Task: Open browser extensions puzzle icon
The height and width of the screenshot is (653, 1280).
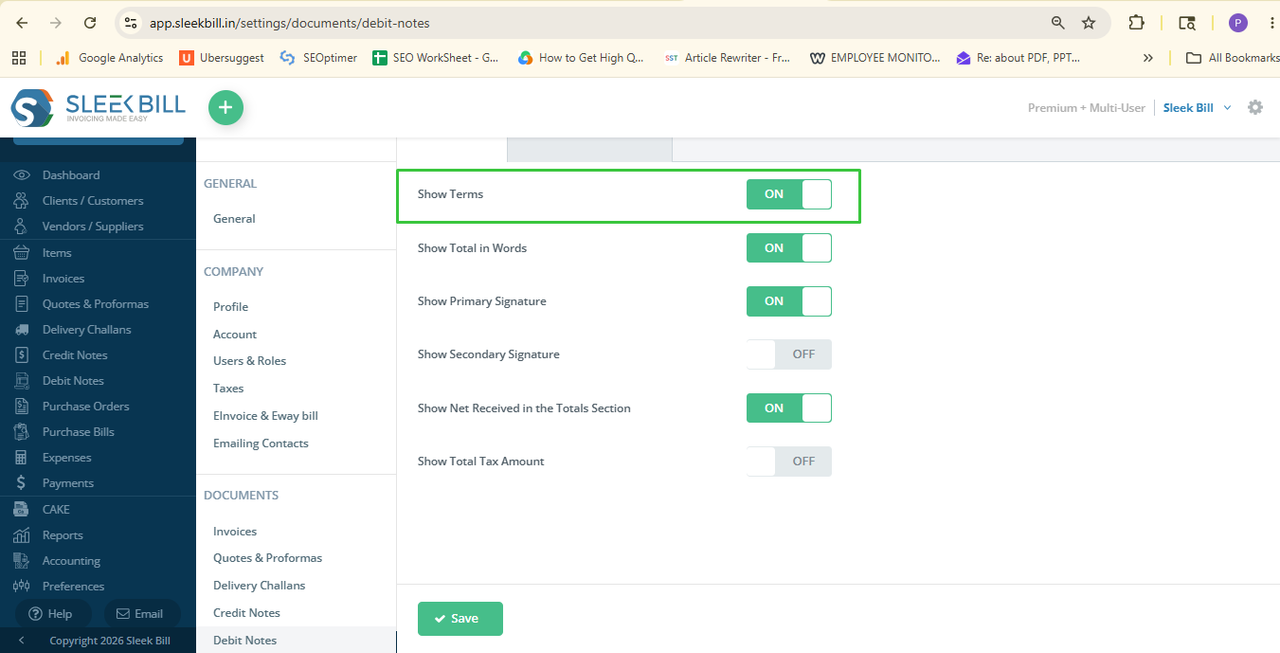Action: (x=1137, y=22)
